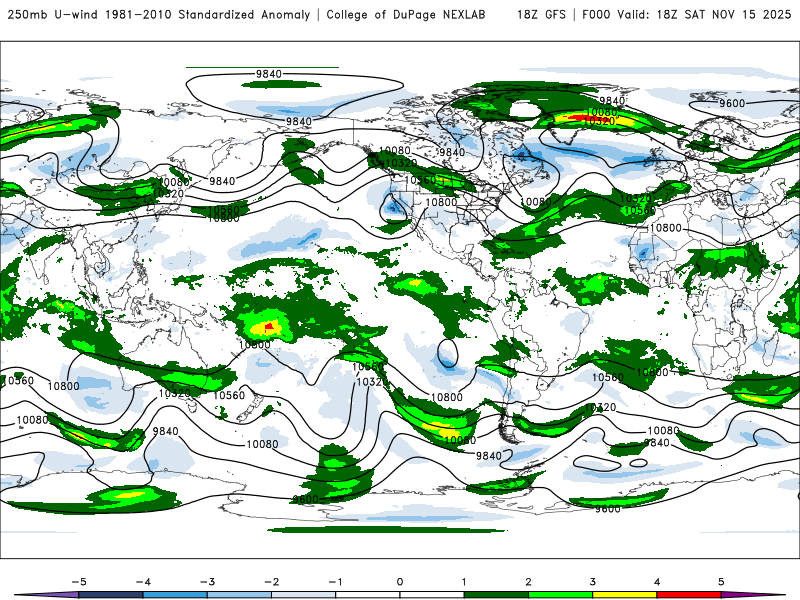The image size is (800, 600).
Task: Click the colorbar tick label '3'
Action: 593,582
